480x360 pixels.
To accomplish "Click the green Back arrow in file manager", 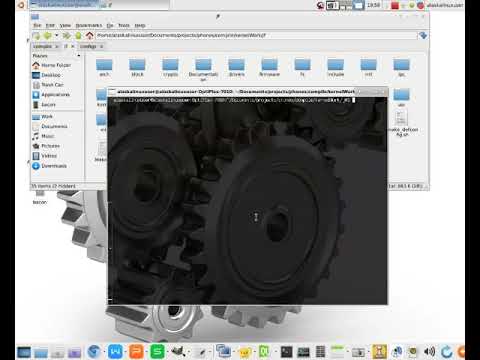I will 47,35.
